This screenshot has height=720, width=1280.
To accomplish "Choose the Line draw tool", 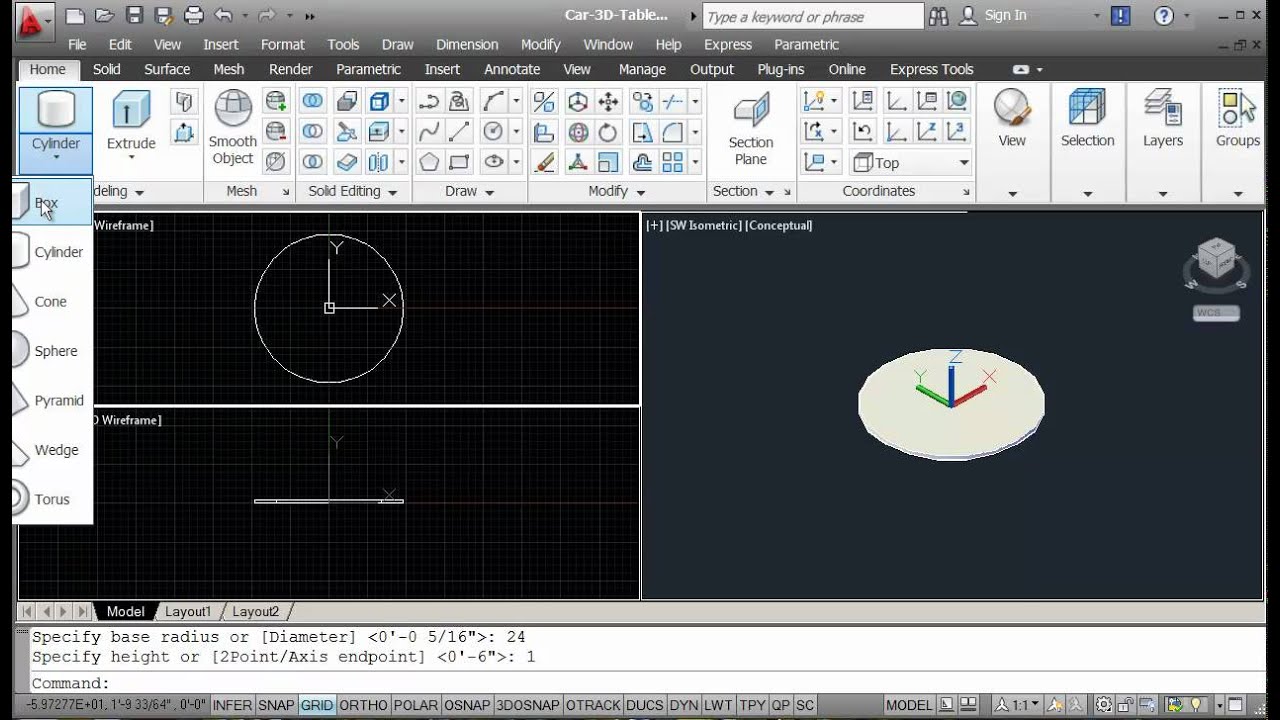I will click(x=460, y=131).
